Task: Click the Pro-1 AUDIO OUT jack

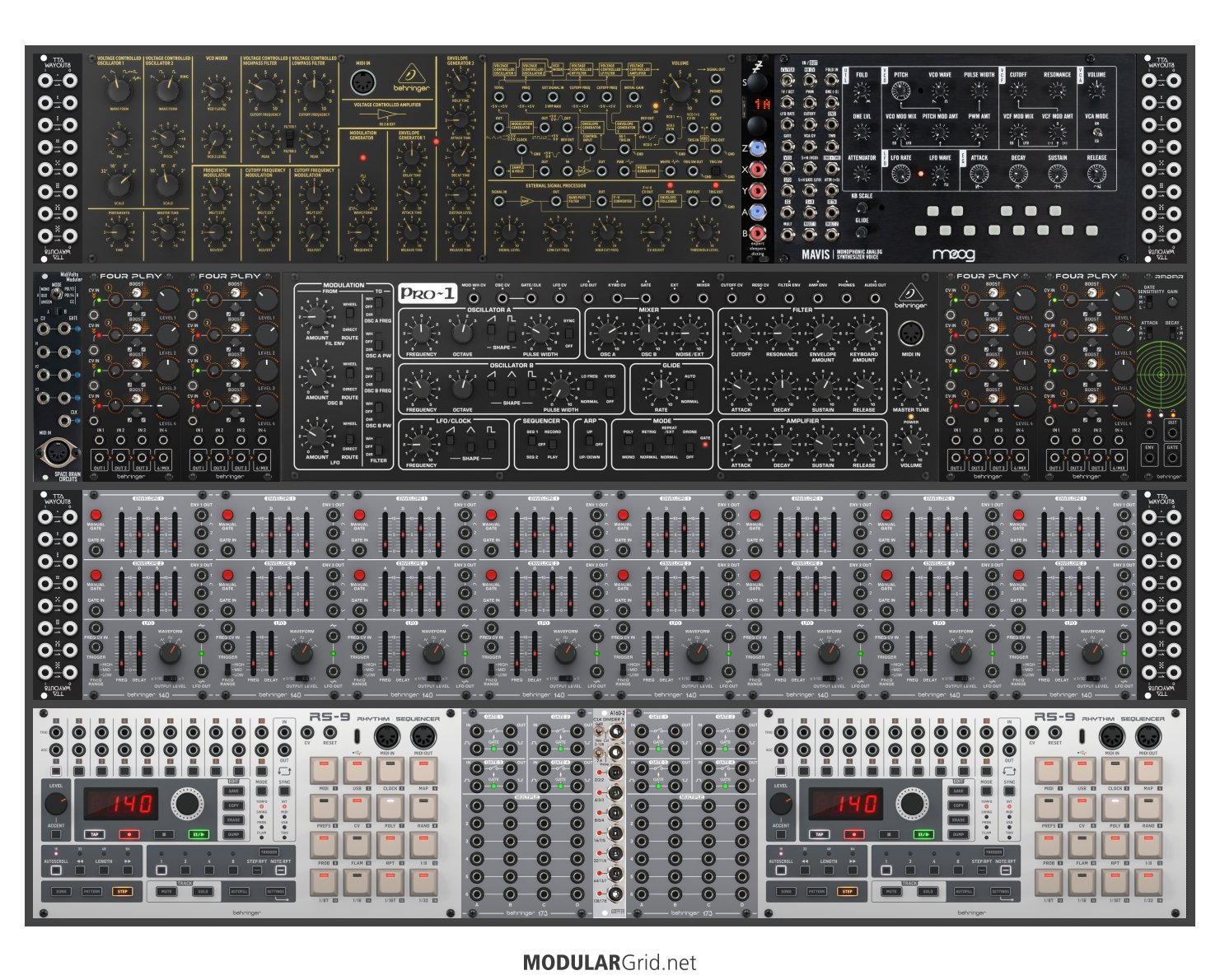Action: [x=875, y=299]
